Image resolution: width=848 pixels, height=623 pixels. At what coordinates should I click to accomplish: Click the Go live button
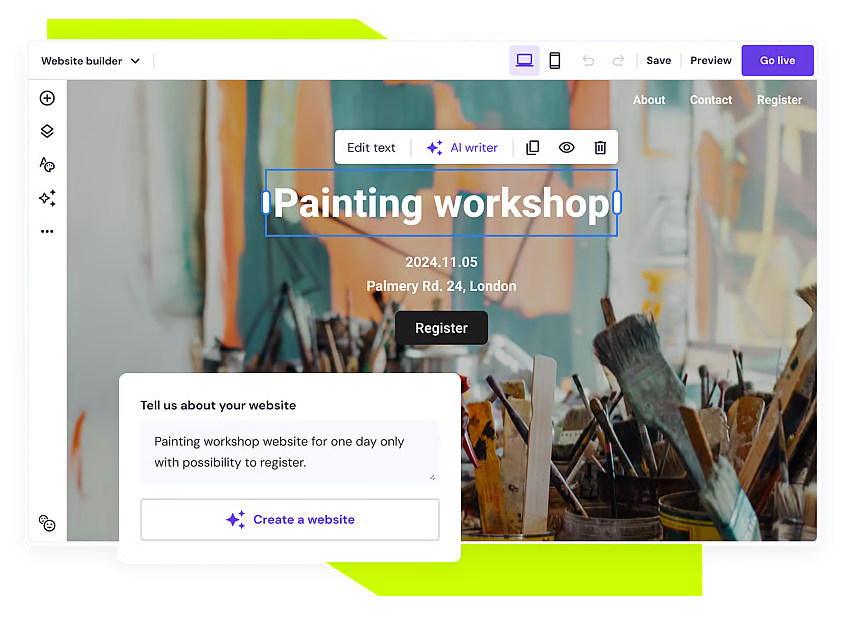[777, 60]
